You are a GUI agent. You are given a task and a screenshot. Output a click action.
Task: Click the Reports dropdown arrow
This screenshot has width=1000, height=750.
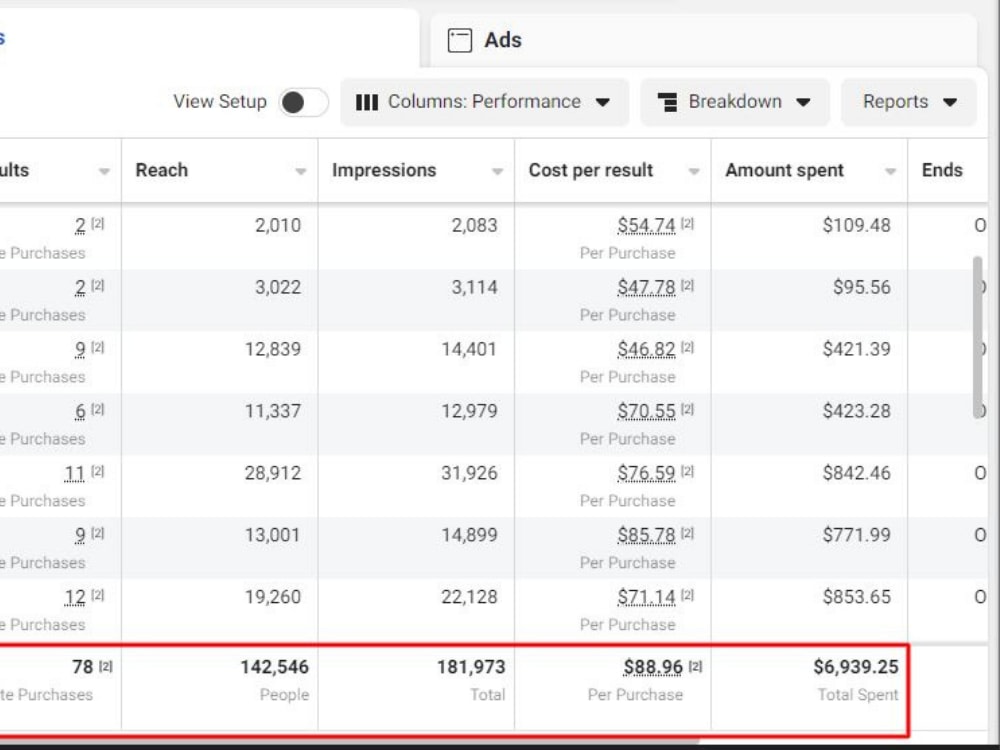point(950,102)
